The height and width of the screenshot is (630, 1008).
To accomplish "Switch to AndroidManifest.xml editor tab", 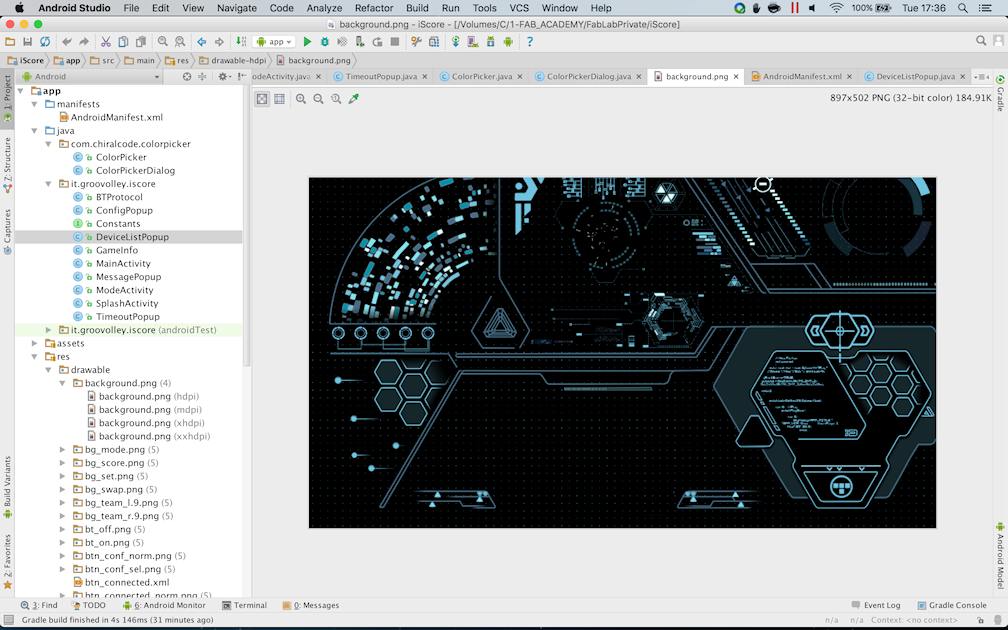I will [x=802, y=76].
